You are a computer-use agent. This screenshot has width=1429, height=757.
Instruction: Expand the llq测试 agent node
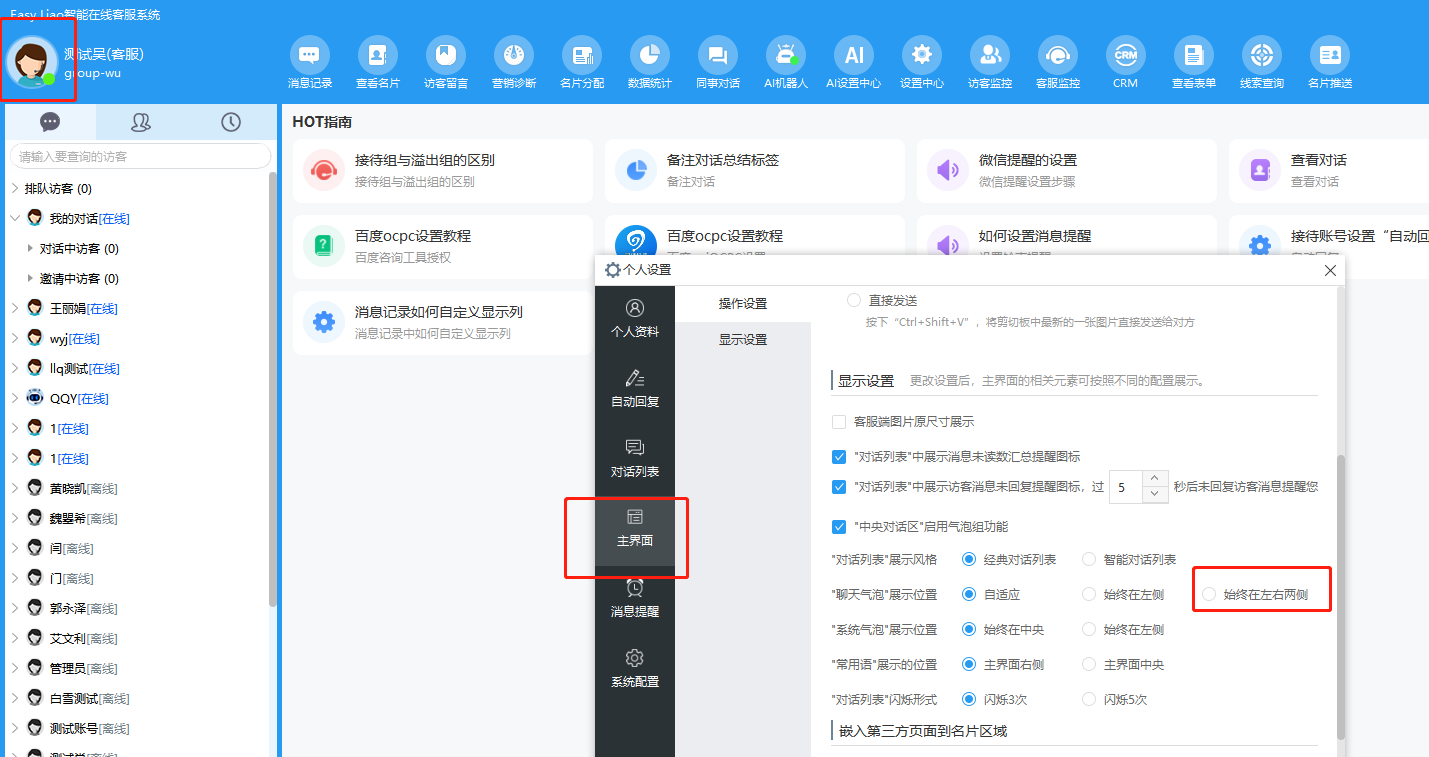[x=14, y=368]
